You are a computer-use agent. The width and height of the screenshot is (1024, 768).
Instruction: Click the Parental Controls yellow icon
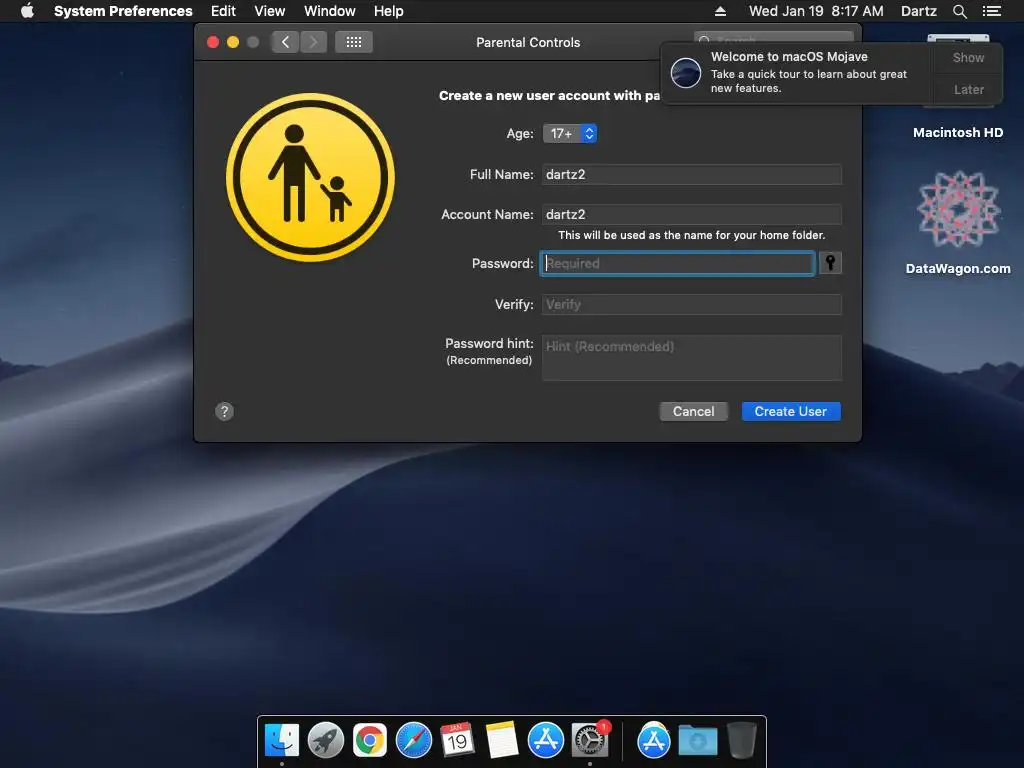[x=310, y=177]
